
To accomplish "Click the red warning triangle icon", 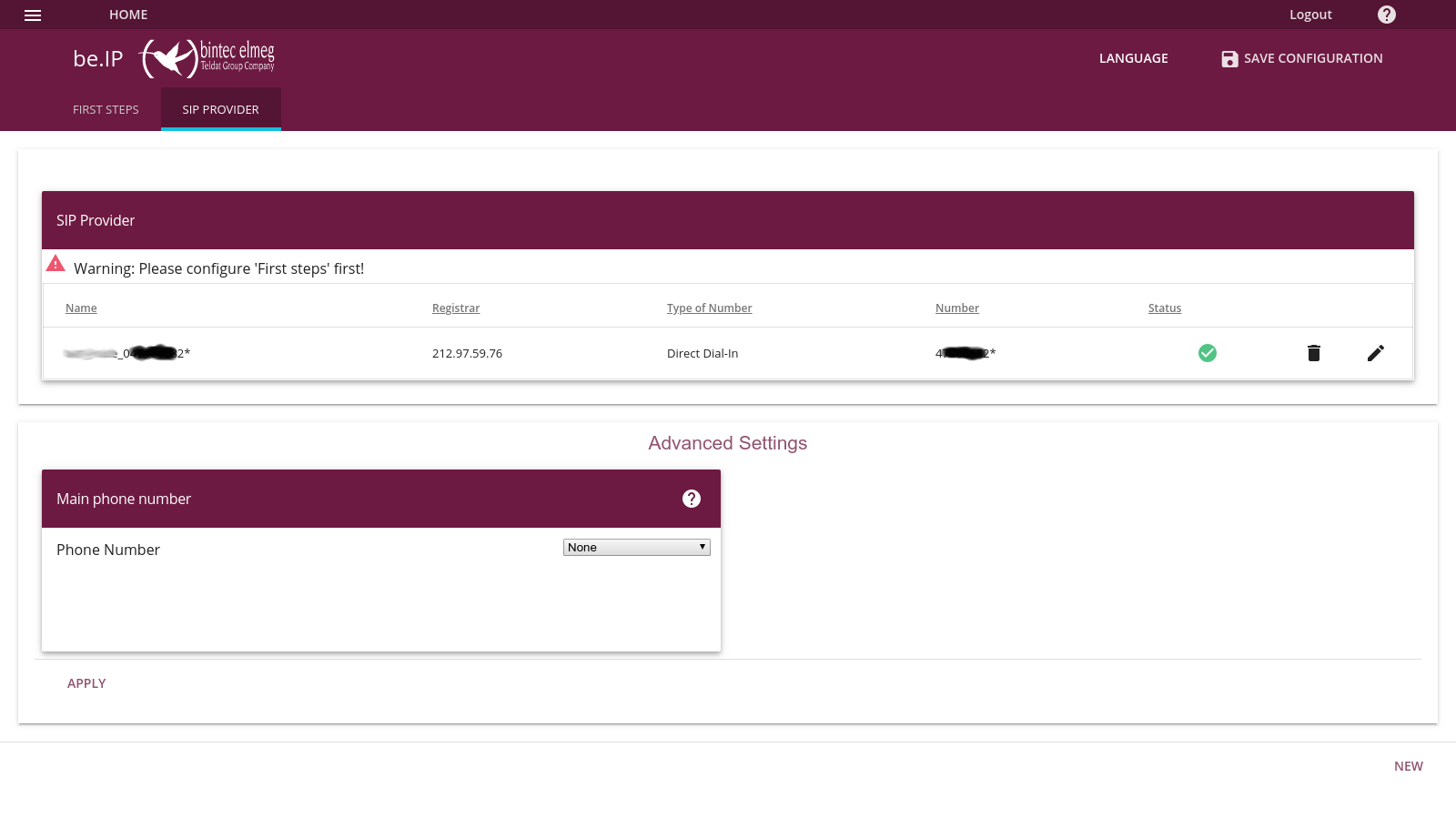I will (56, 264).
